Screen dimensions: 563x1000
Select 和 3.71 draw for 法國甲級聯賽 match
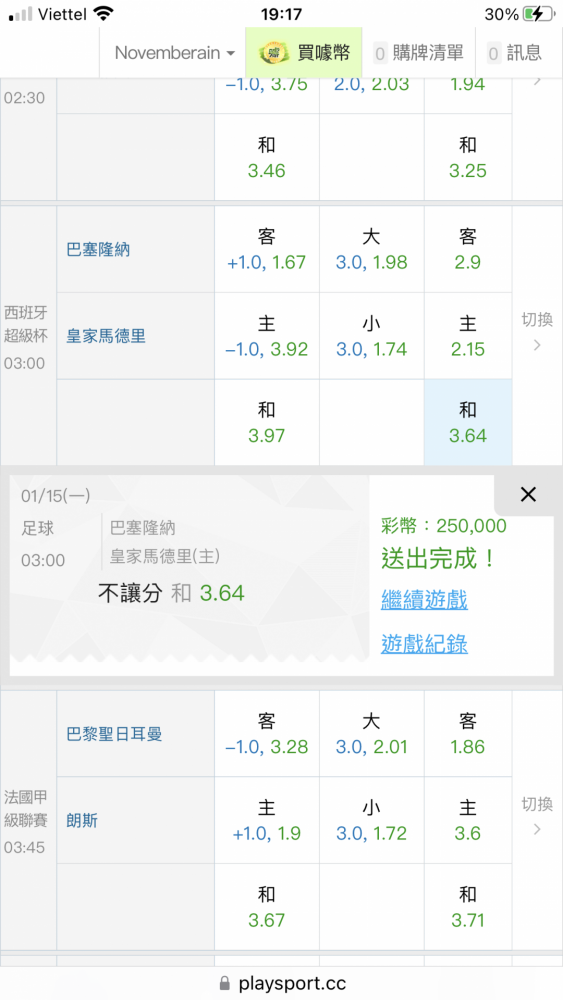point(468,907)
